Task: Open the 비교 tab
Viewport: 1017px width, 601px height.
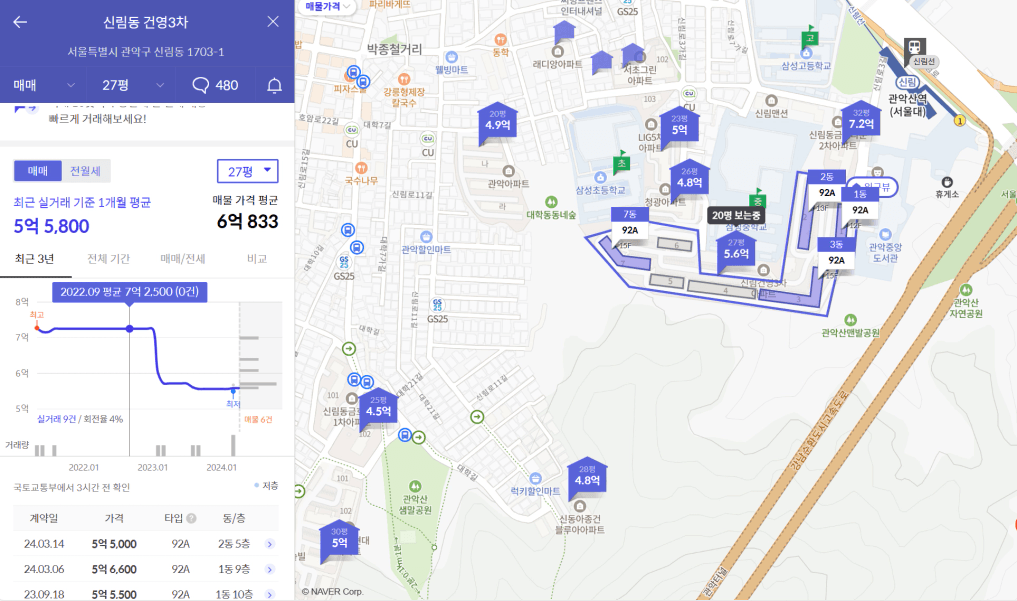Action: (257, 259)
